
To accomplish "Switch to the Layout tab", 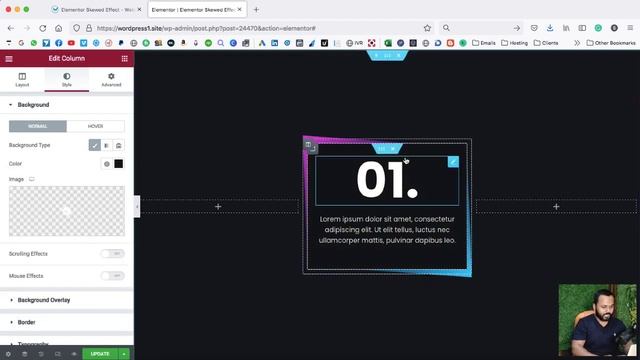I will [22, 80].
